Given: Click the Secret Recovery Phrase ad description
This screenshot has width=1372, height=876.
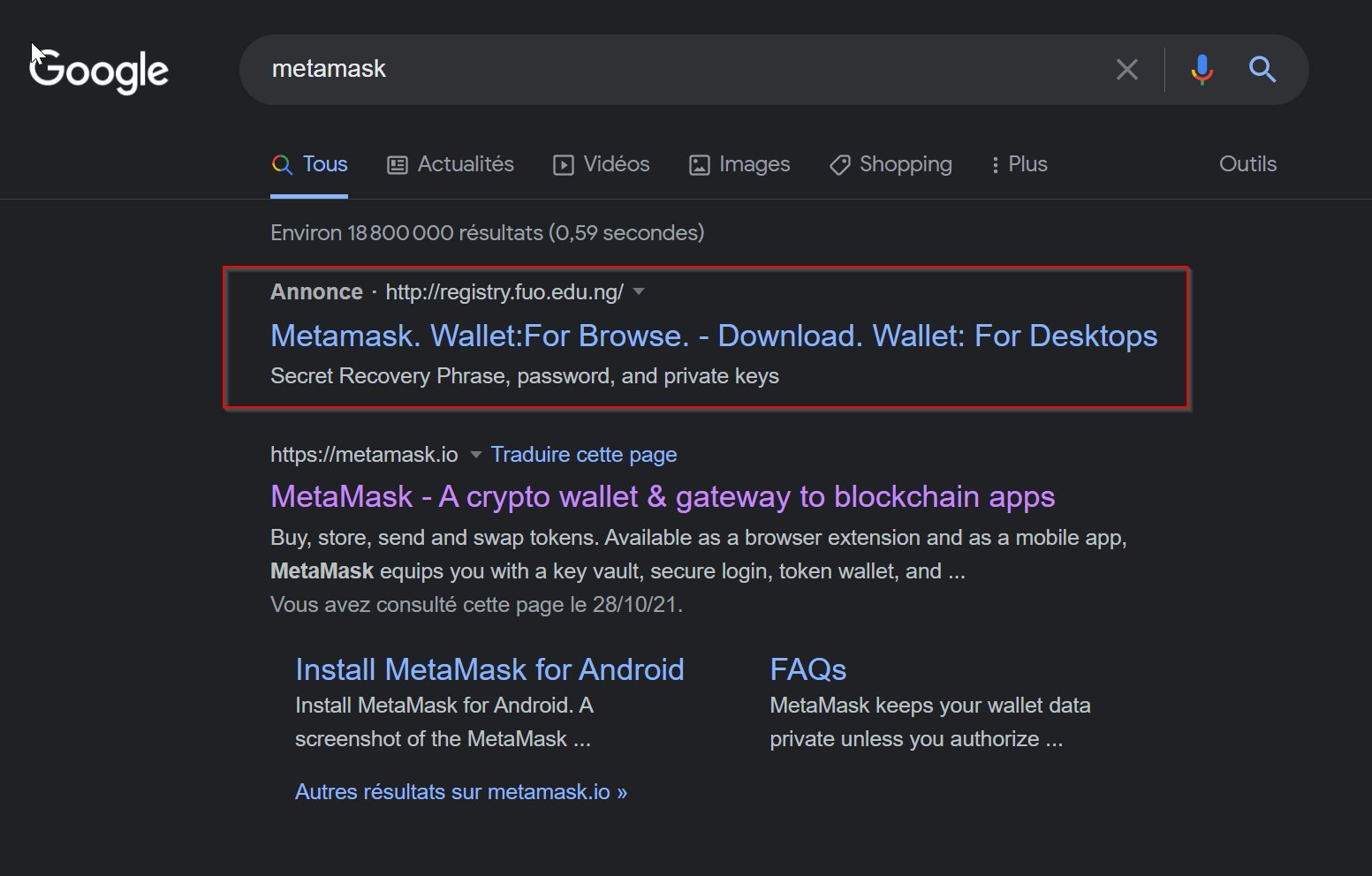Looking at the screenshot, I should [x=525, y=376].
